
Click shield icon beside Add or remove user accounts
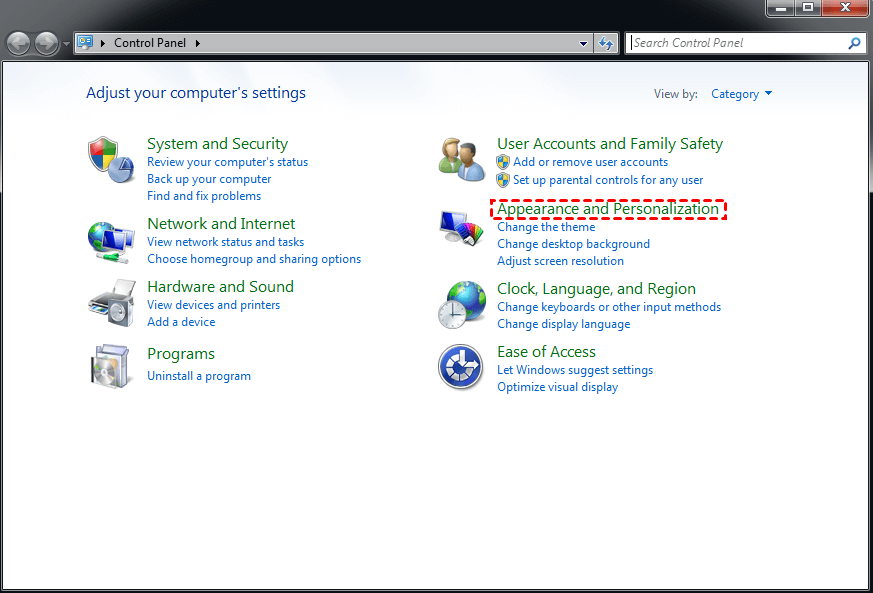(503, 162)
